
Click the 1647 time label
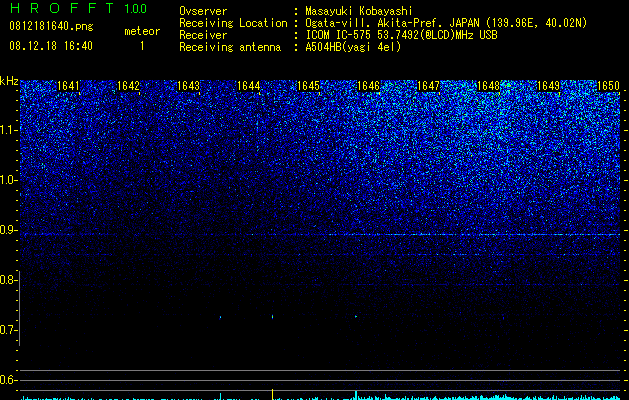coord(428,86)
